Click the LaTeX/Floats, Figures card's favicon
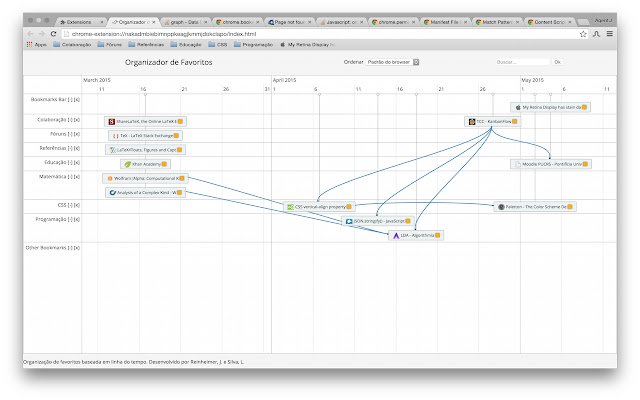Screen dimensions: 640x400 click(112, 150)
